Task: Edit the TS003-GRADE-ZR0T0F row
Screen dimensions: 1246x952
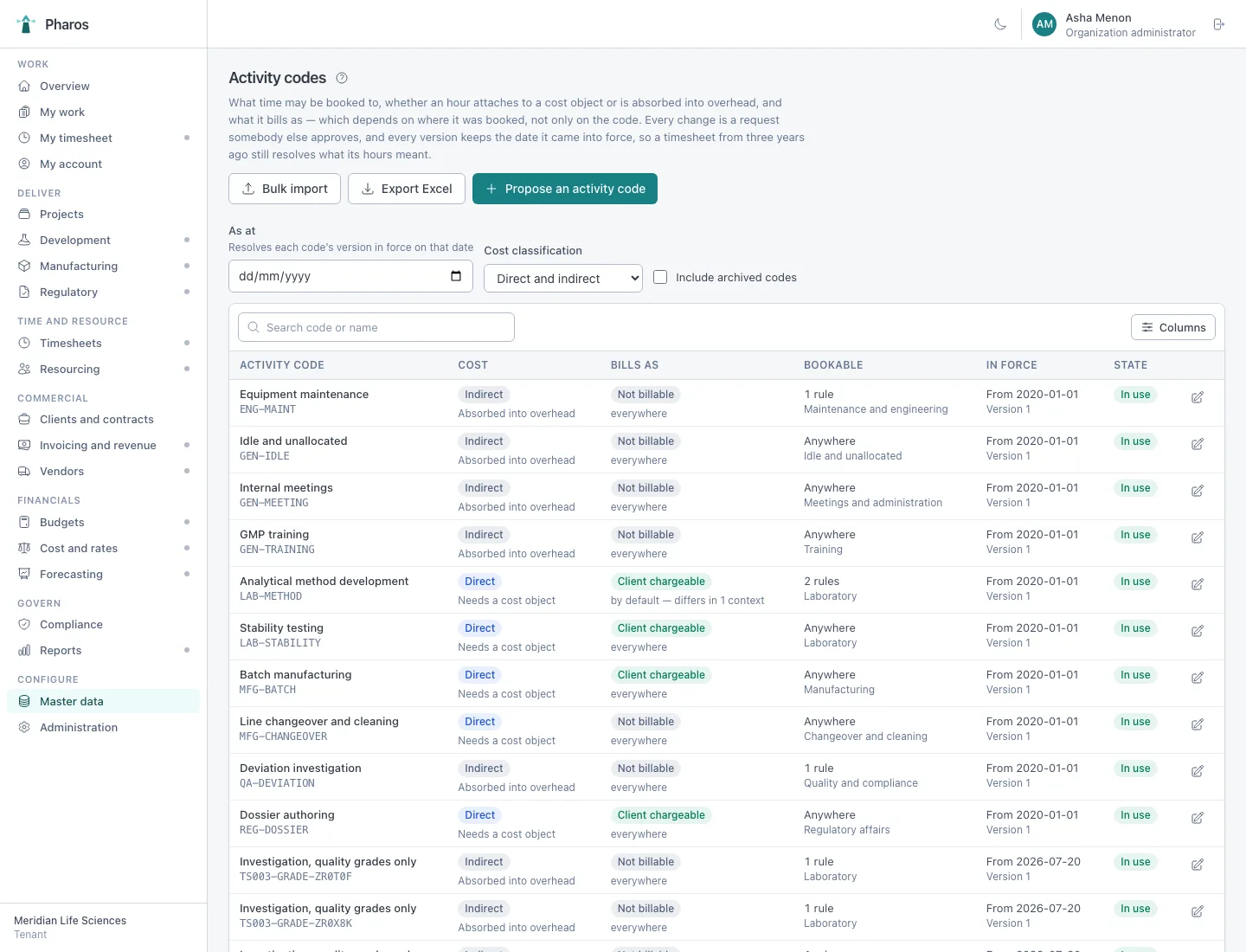Action: point(1198,865)
